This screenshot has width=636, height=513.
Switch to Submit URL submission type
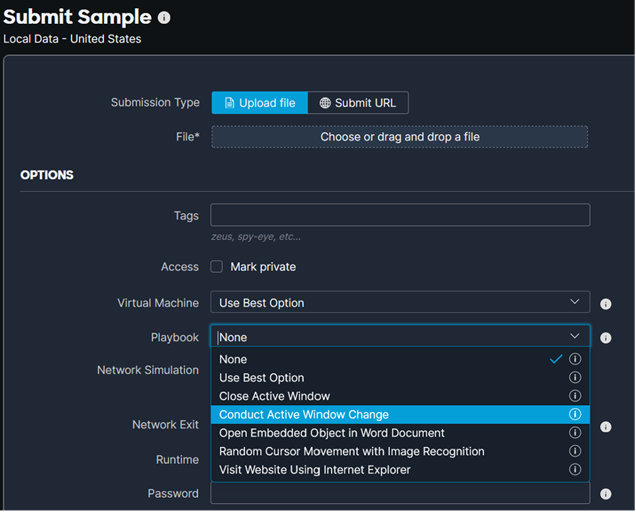358,103
